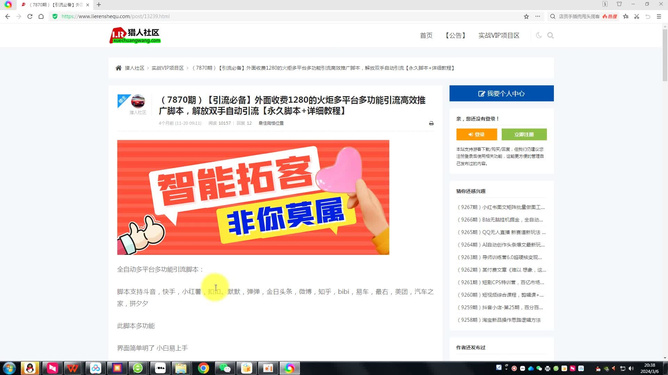Viewport: 668px width, 375px height.
Task: Click the scissors screenshot icon in toolbar
Action: pyautogui.click(x=636, y=16)
